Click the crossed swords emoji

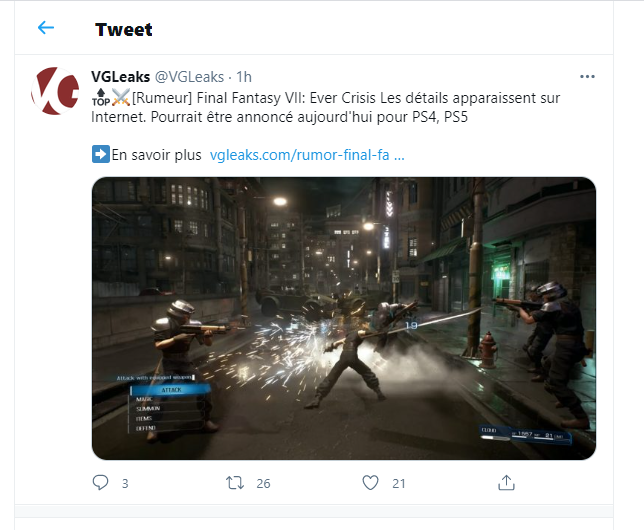121,98
